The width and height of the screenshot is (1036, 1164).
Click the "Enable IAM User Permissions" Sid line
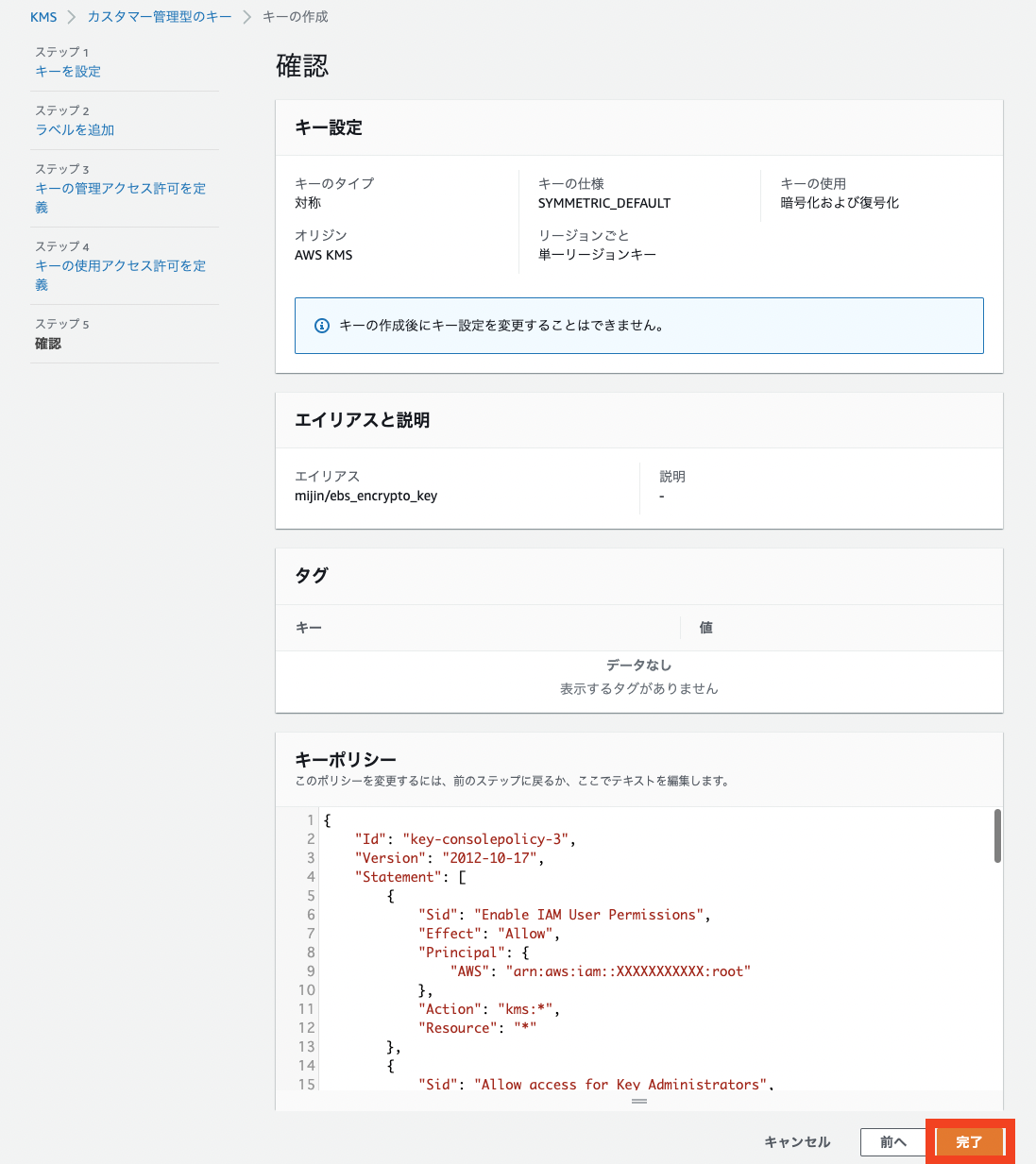pyautogui.click(x=564, y=915)
